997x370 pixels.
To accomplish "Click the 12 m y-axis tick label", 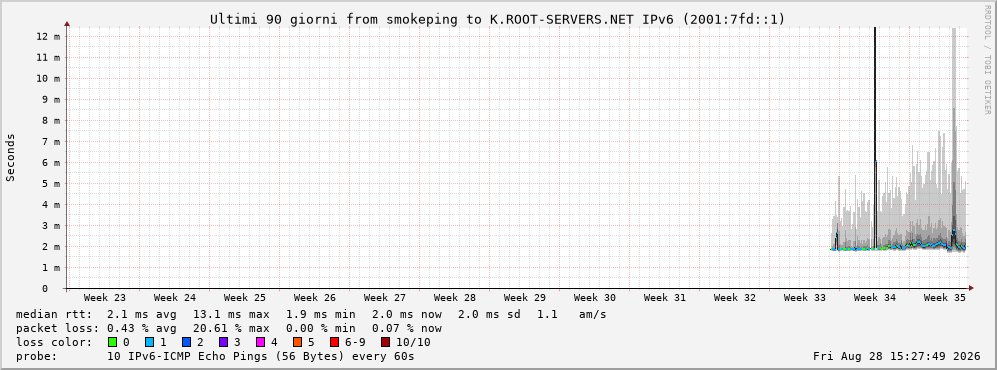I will (48, 36).
